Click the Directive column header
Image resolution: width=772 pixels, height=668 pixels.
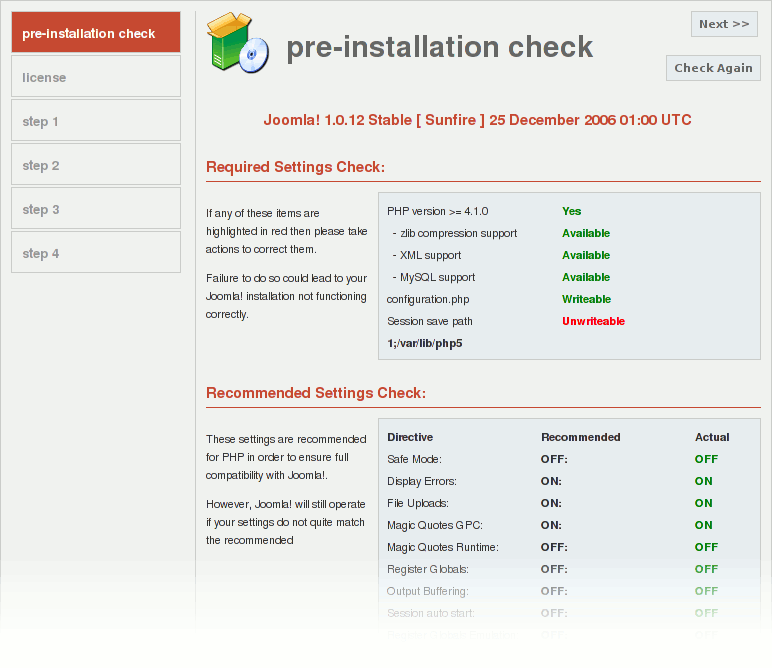pyautogui.click(x=410, y=437)
